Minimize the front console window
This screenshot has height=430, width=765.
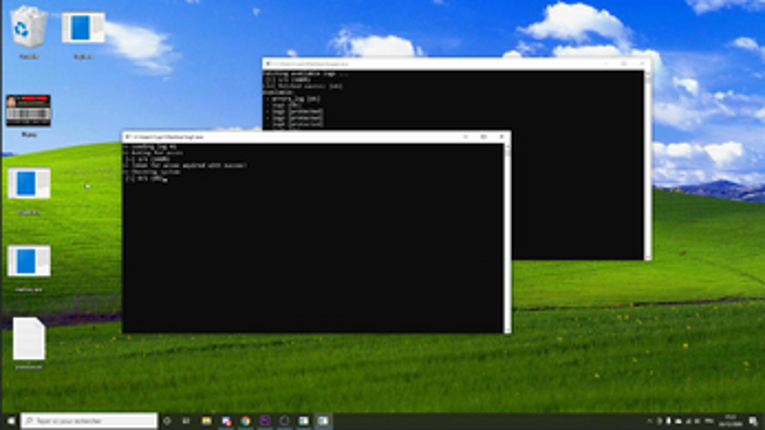pyautogui.click(x=465, y=137)
